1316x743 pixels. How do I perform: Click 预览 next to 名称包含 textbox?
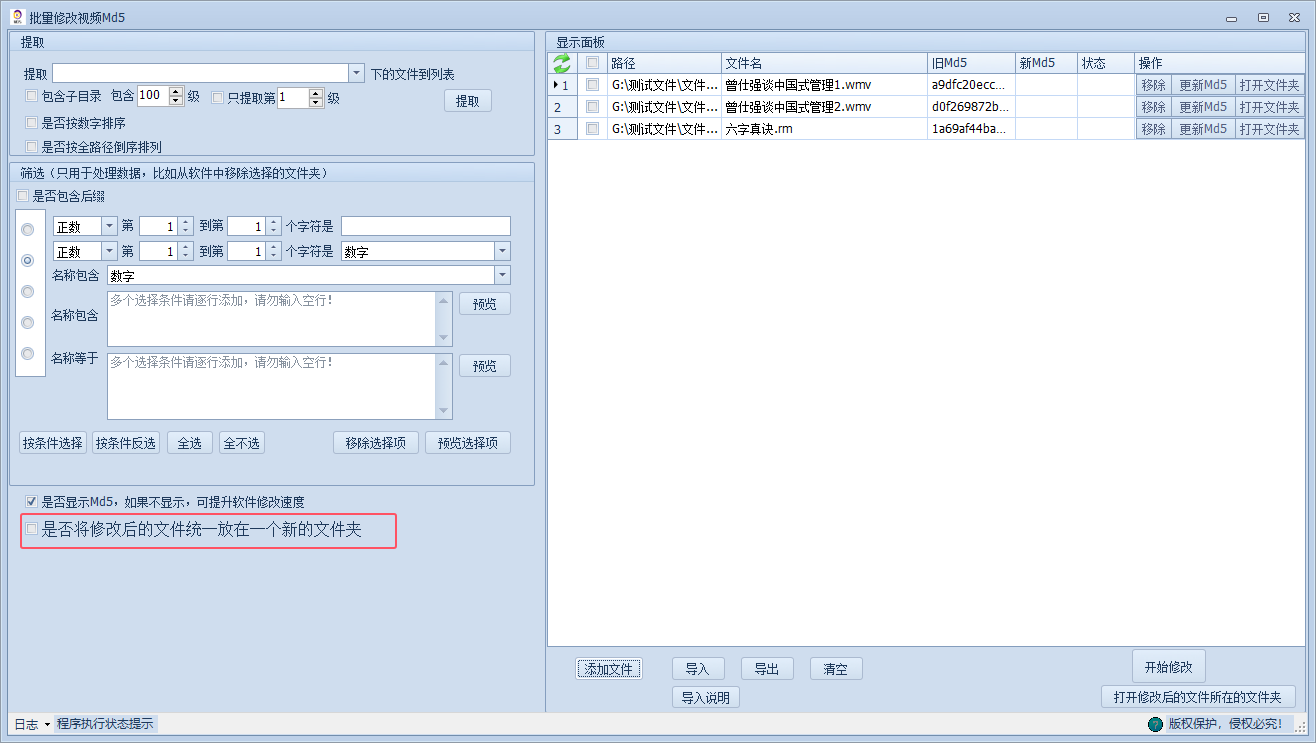point(485,304)
